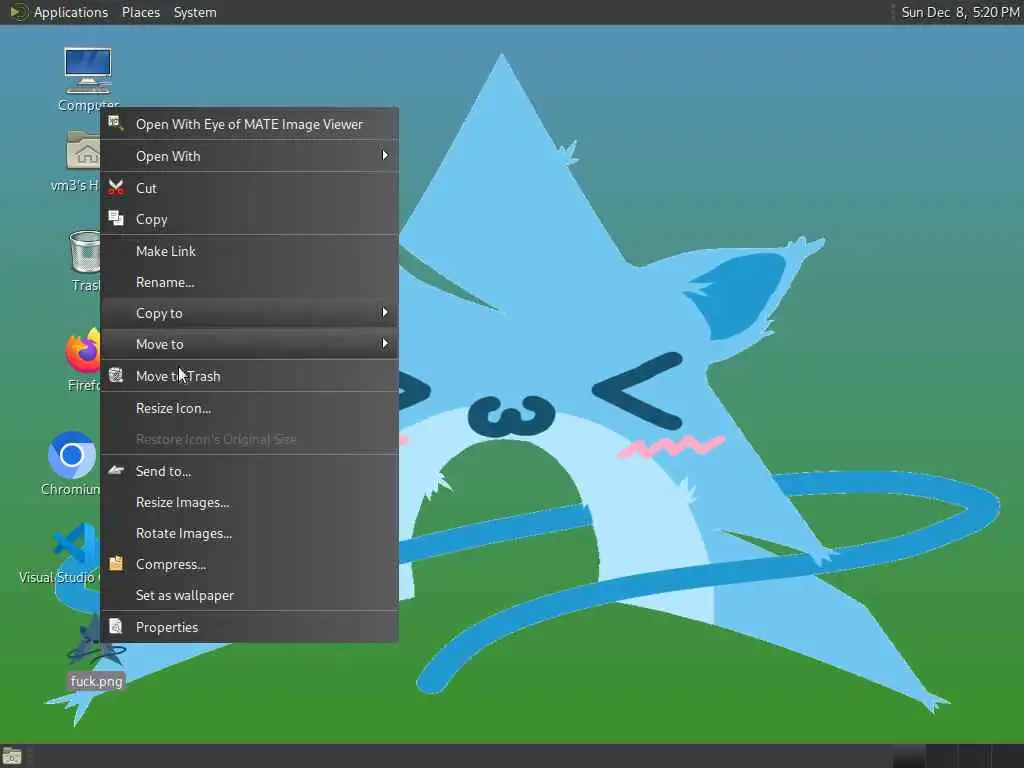Click the show desktop icon in bottom panel

tap(12, 756)
